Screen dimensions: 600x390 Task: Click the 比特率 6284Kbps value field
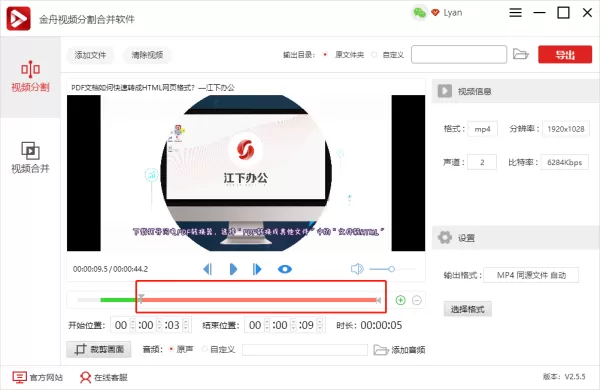tap(564, 162)
